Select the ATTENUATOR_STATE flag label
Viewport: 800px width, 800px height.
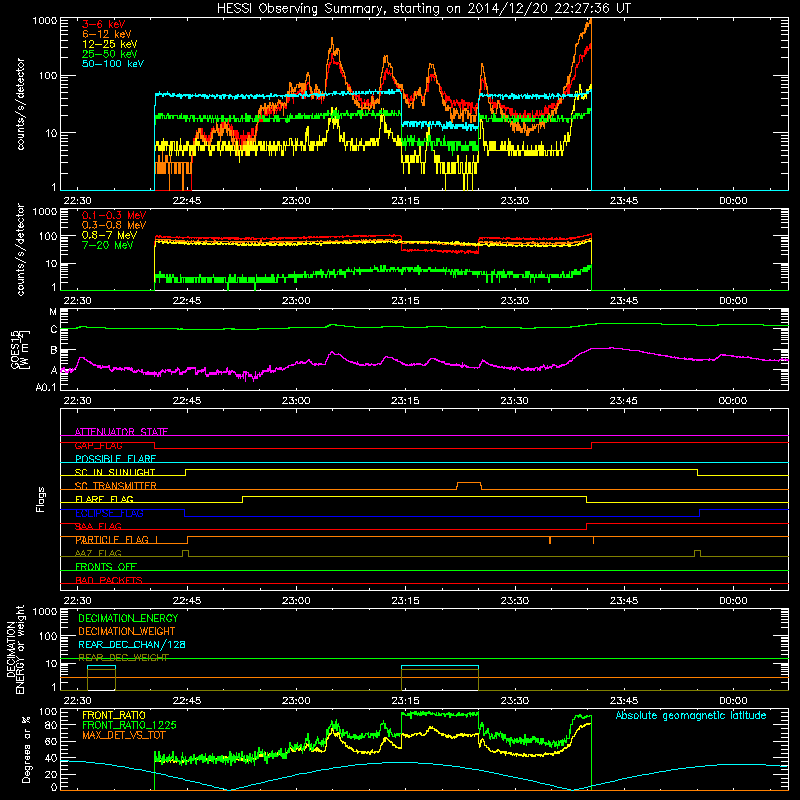pos(121,432)
